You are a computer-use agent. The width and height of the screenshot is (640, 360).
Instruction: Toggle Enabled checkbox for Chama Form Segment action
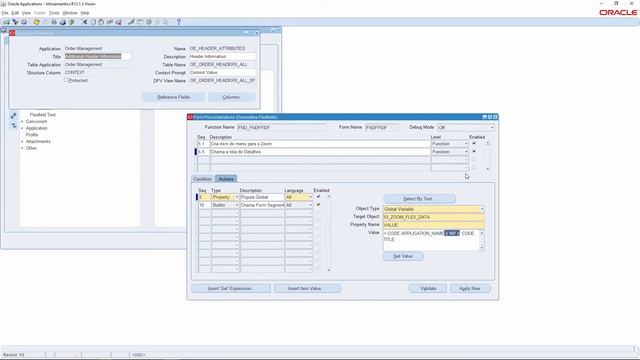point(318,205)
